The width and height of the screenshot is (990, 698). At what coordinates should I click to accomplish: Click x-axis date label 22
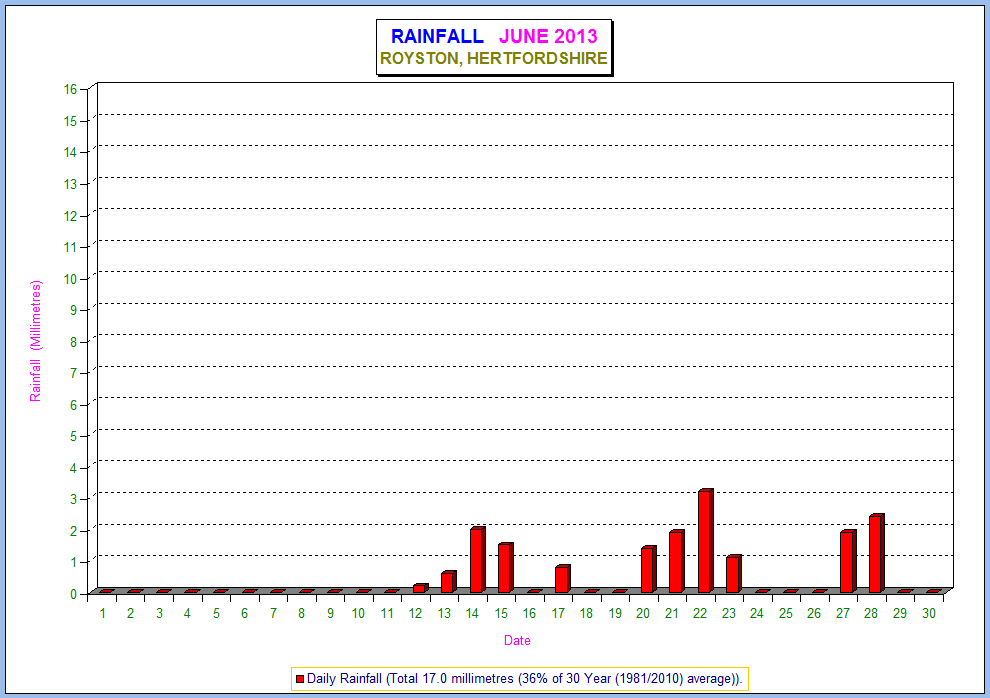coord(700,613)
